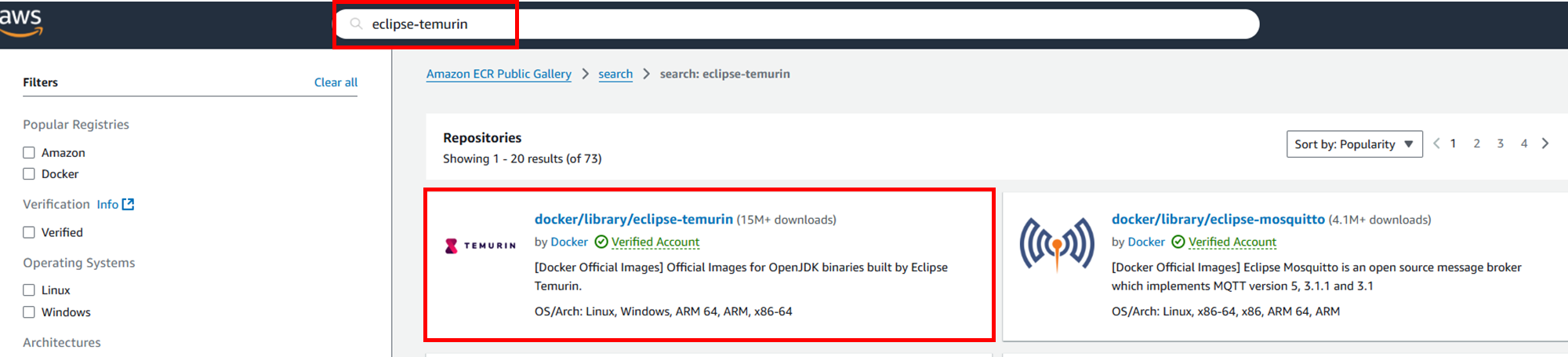The width and height of the screenshot is (1568, 357).
Task: Select results page 1
Action: coord(1453,144)
